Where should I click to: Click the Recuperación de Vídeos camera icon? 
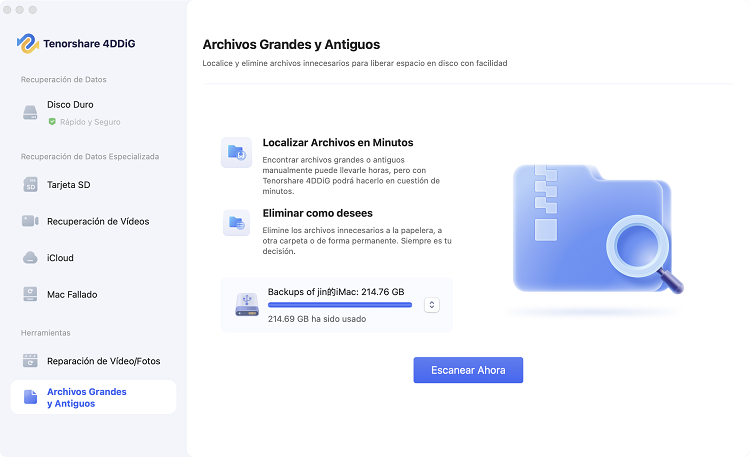[30, 221]
